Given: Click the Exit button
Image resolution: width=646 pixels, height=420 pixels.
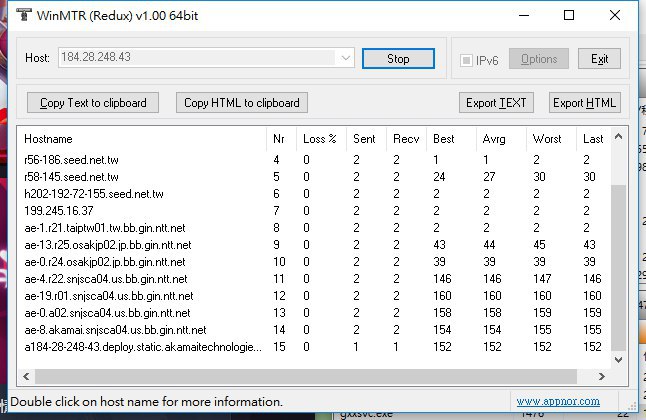Looking at the screenshot, I should point(599,59).
